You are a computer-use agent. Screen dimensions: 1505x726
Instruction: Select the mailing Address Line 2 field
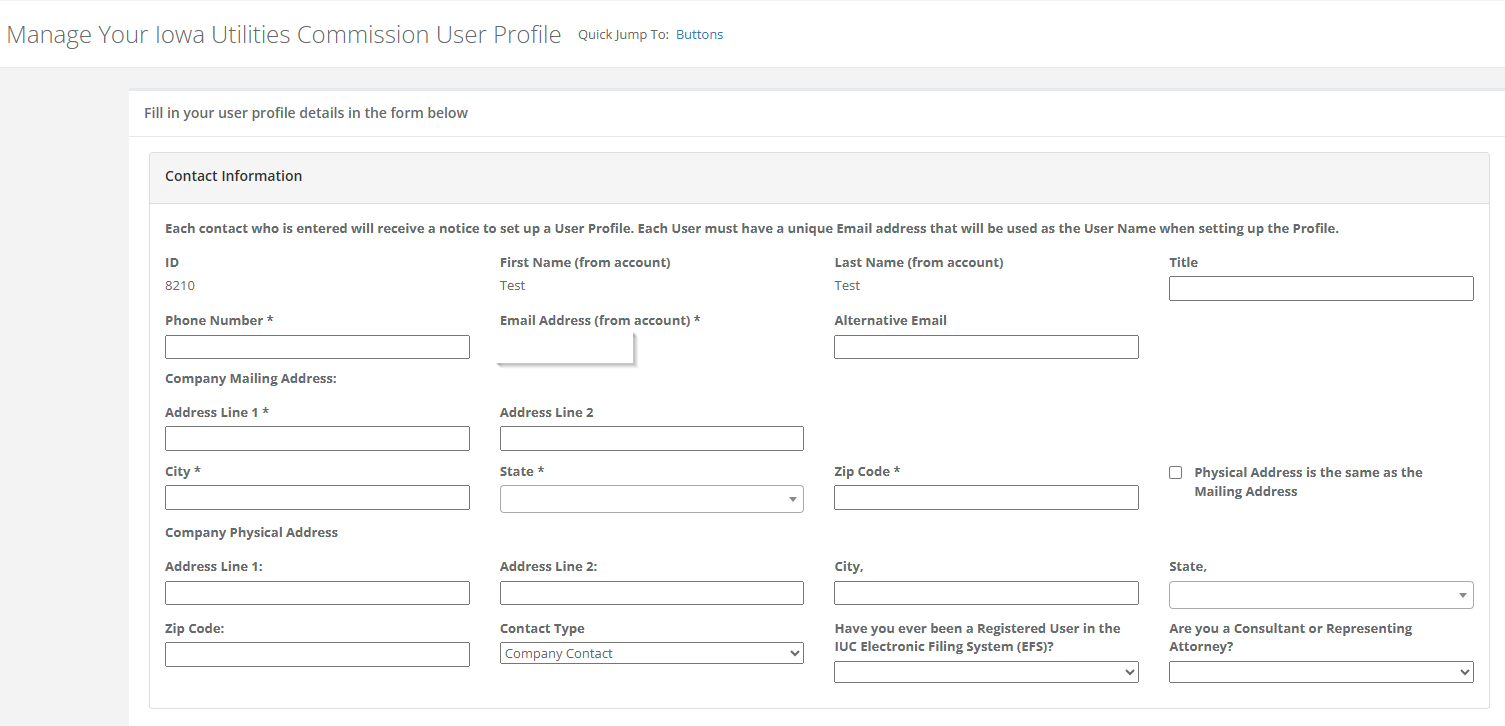pyautogui.click(x=651, y=439)
